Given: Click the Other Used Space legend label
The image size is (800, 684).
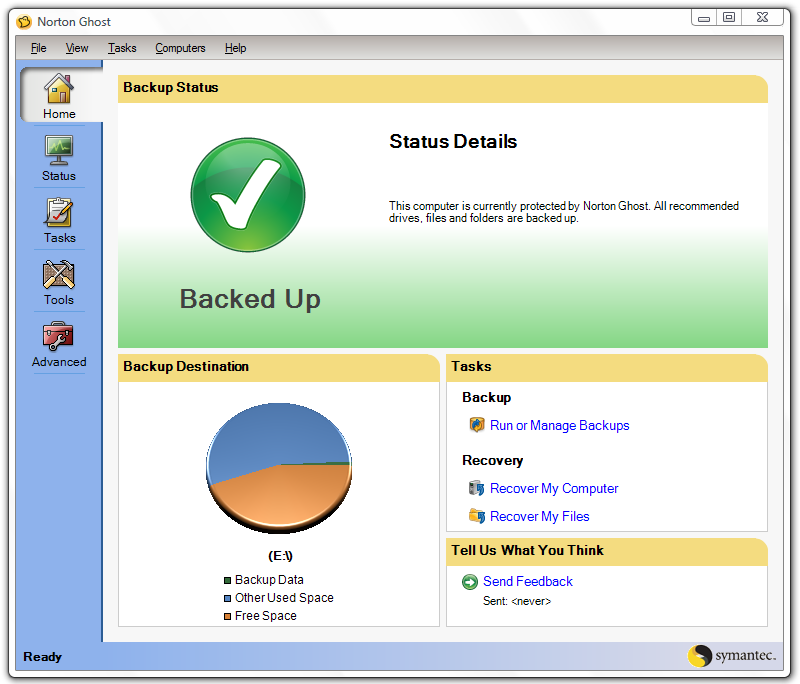Looking at the screenshot, I should coord(284,598).
